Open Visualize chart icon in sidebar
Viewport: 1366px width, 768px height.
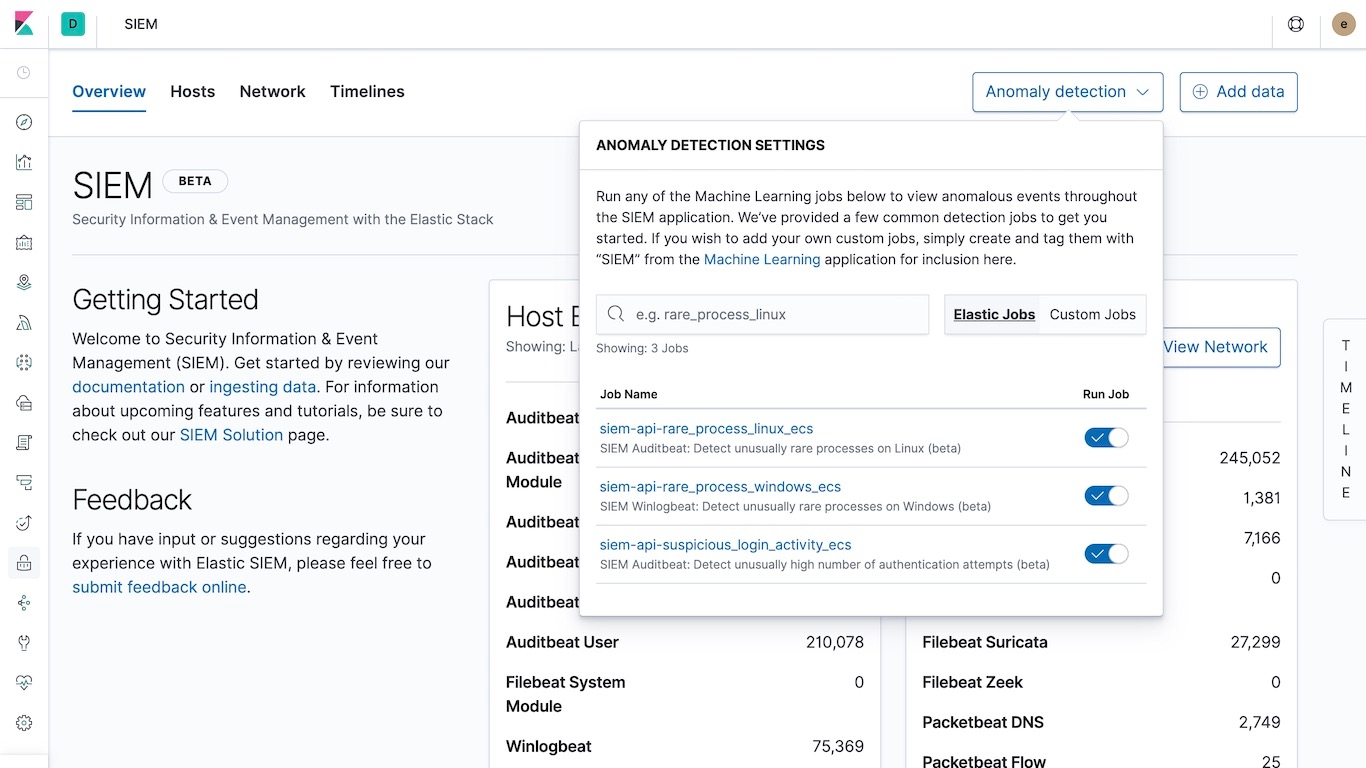[x=24, y=162]
